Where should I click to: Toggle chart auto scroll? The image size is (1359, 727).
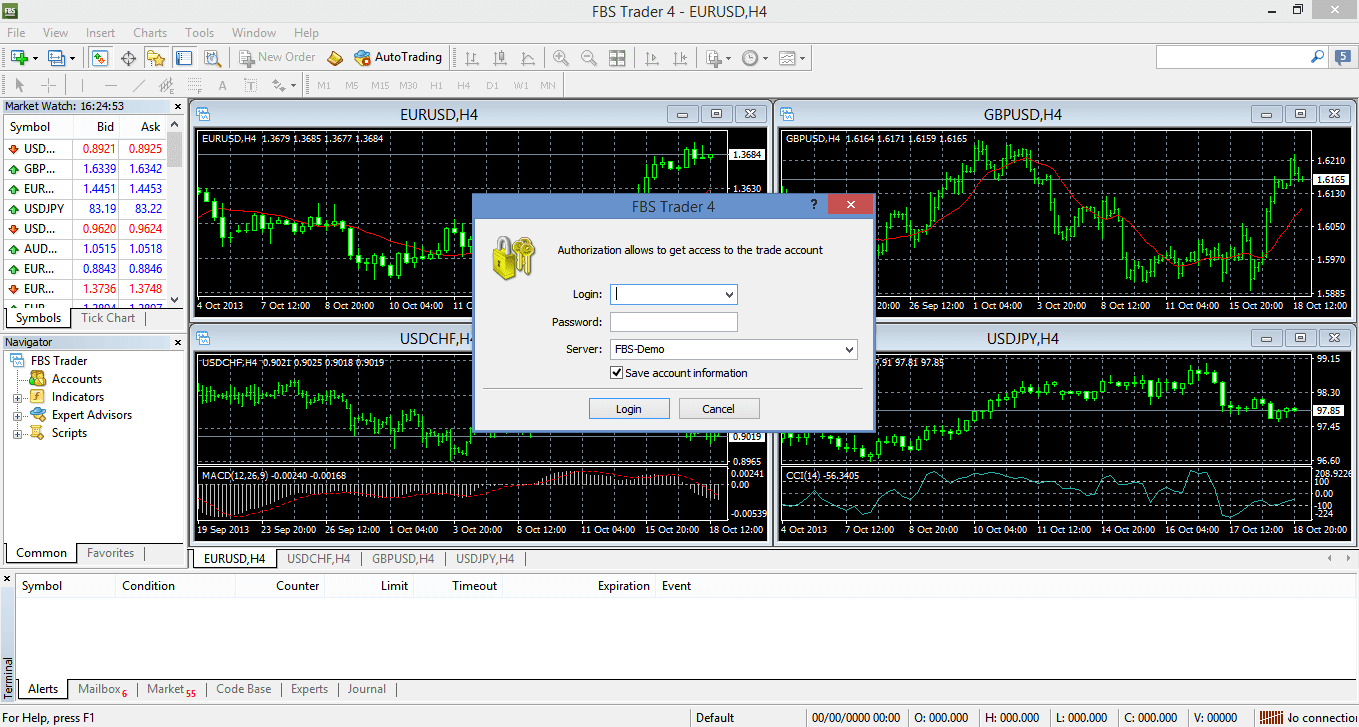coord(650,57)
